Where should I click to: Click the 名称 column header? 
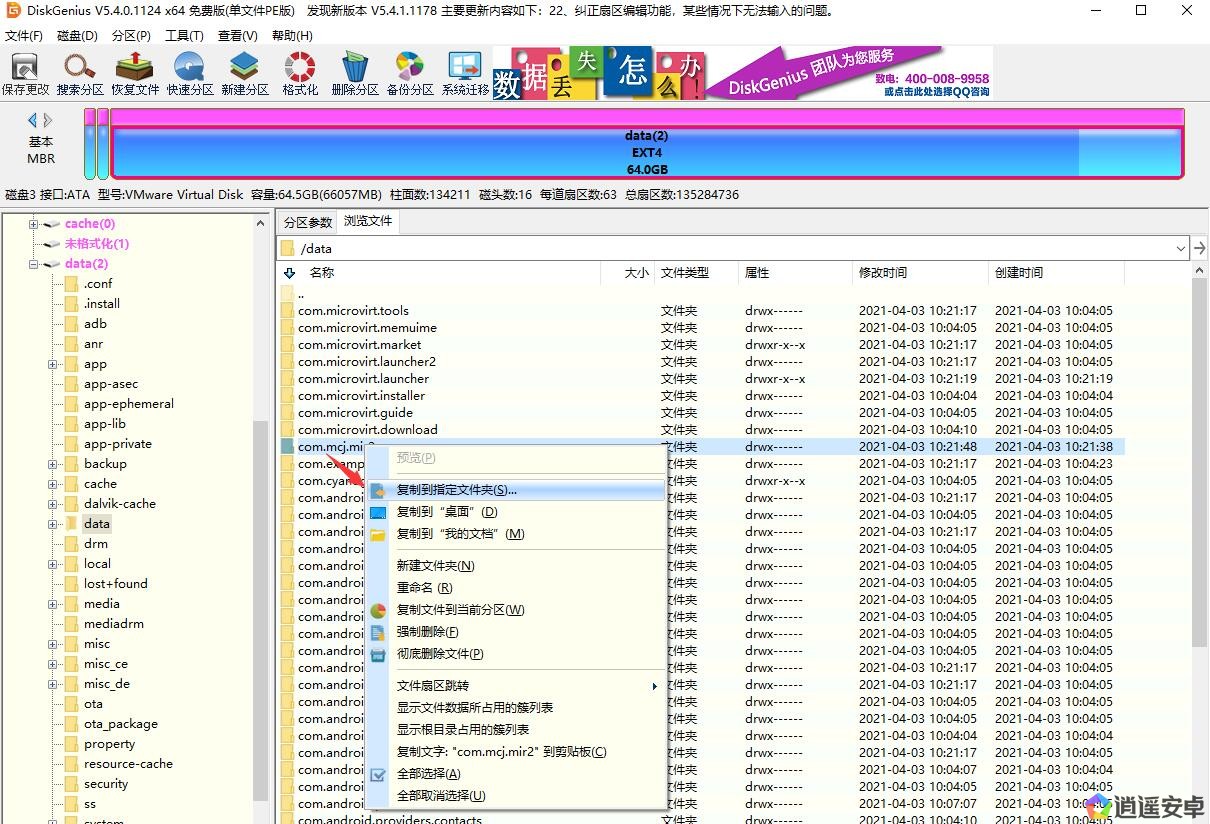pyautogui.click(x=321, y=272)
